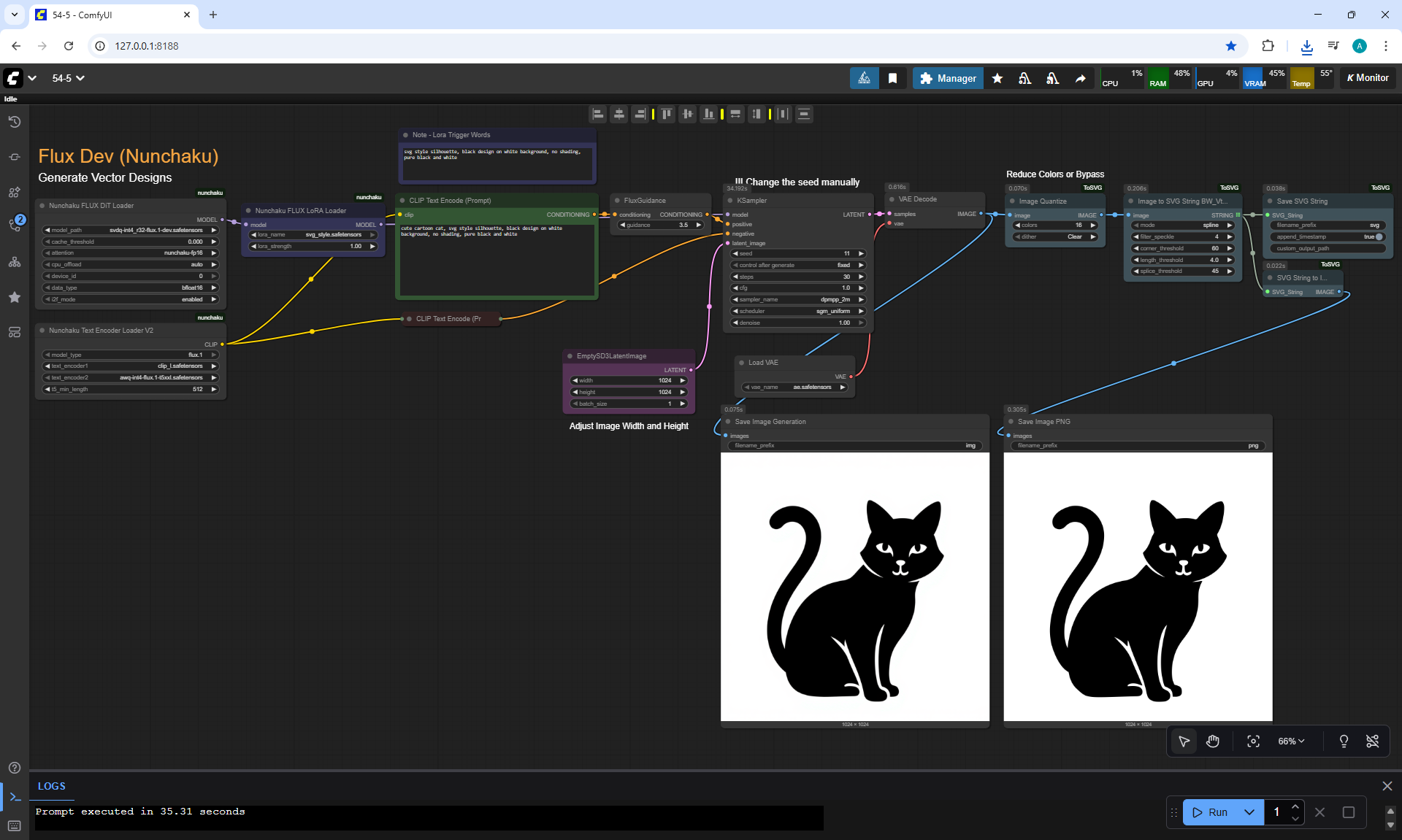1402x840 pixels.
Task: Click the lora_strength value slider
Action: click(313, 246)
